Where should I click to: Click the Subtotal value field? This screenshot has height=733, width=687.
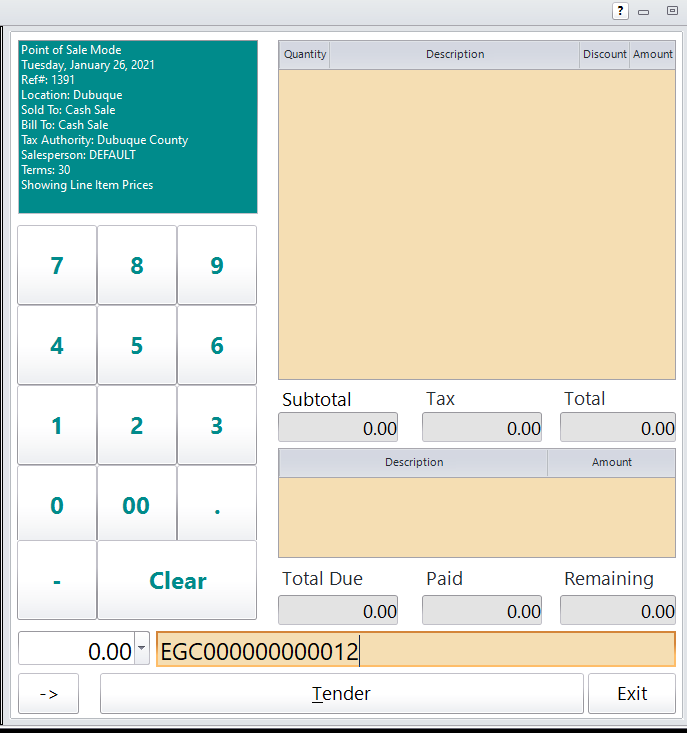click(338, 427)
